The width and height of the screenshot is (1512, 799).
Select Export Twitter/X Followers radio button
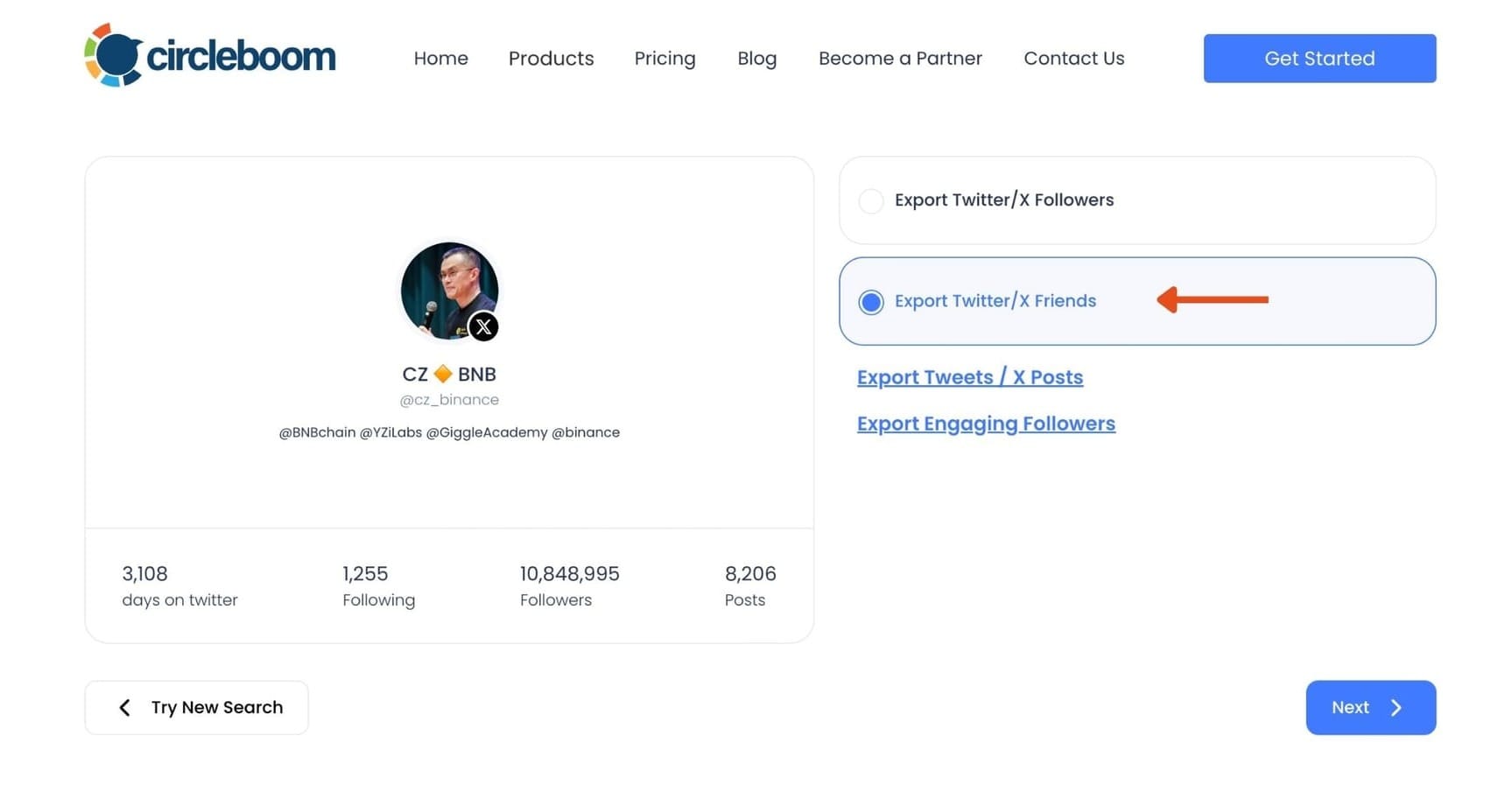pos(871,201)
